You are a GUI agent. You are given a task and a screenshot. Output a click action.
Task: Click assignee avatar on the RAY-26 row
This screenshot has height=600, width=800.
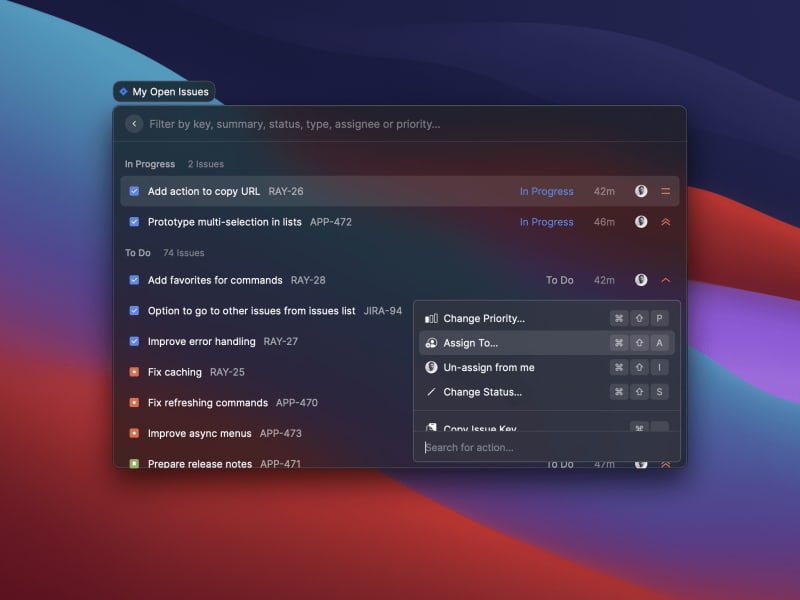coord(641,191)
